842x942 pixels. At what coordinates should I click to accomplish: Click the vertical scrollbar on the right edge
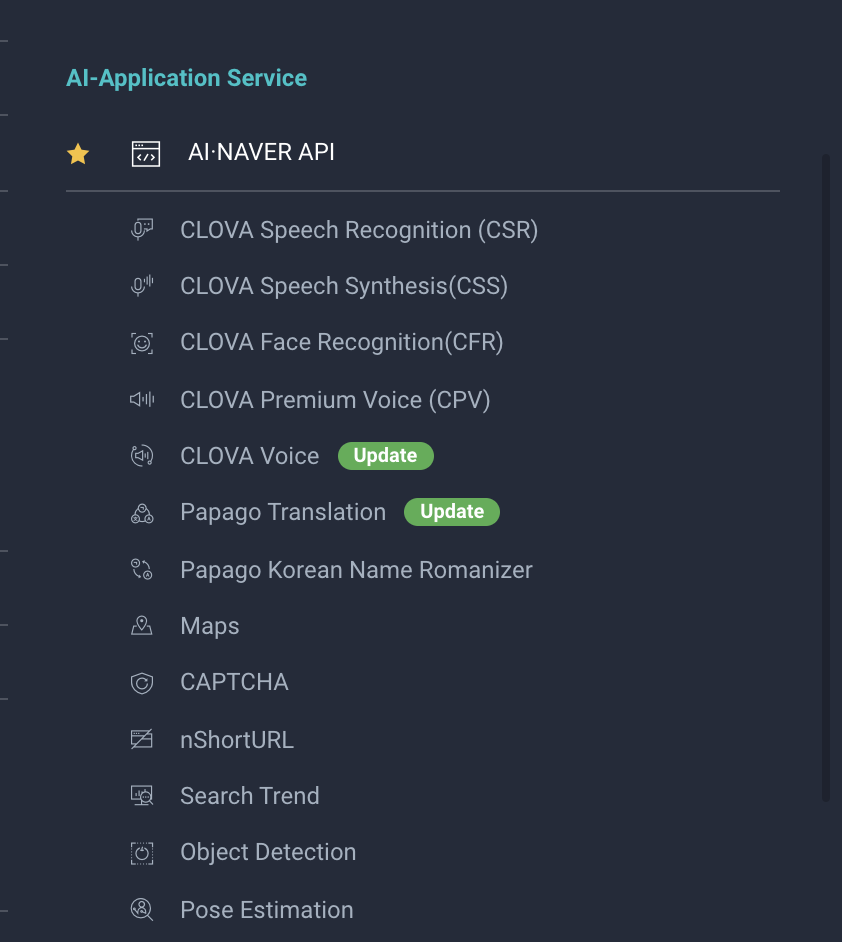826,478
